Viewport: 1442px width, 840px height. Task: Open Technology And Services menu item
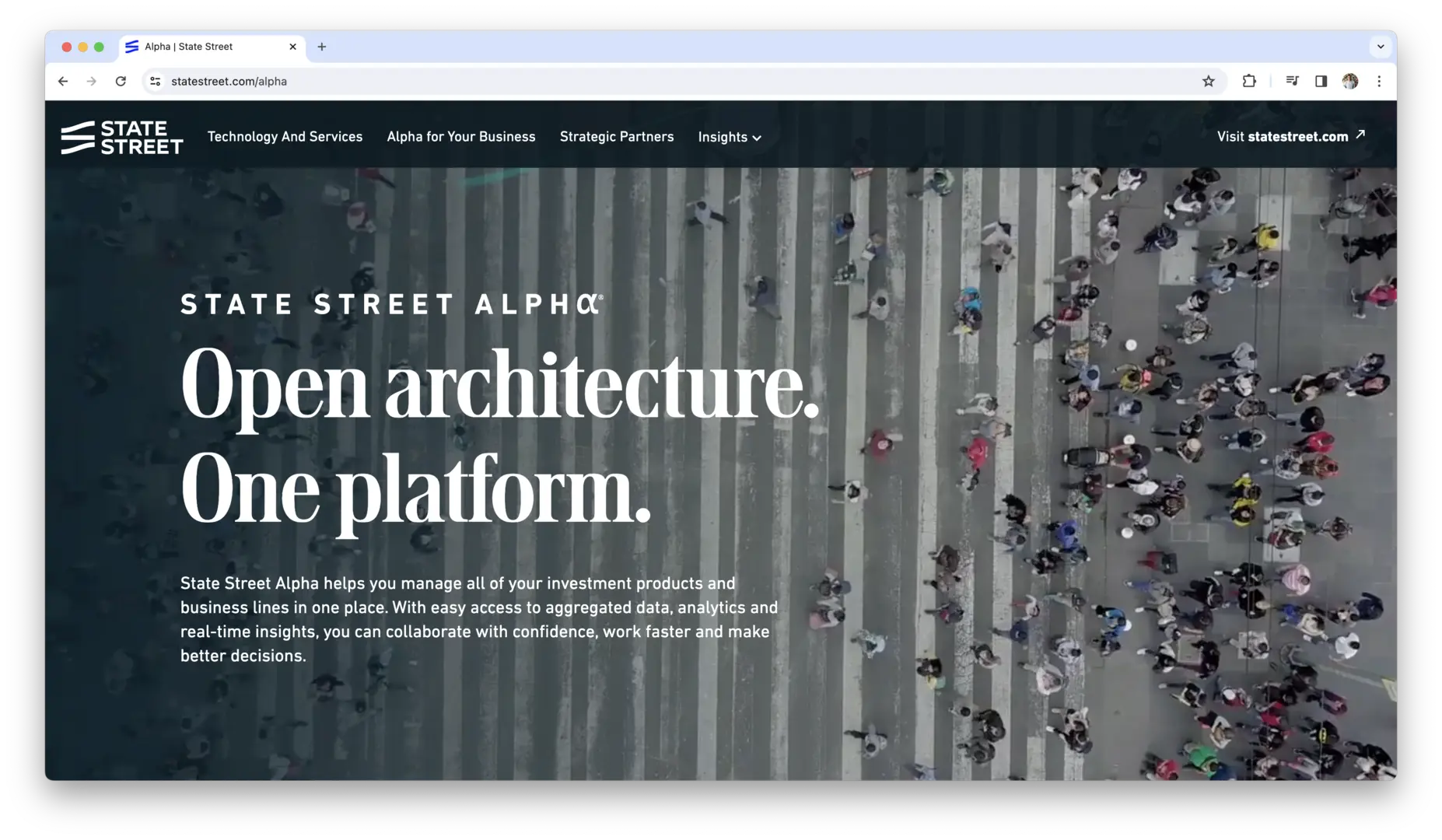click(285, 137)
